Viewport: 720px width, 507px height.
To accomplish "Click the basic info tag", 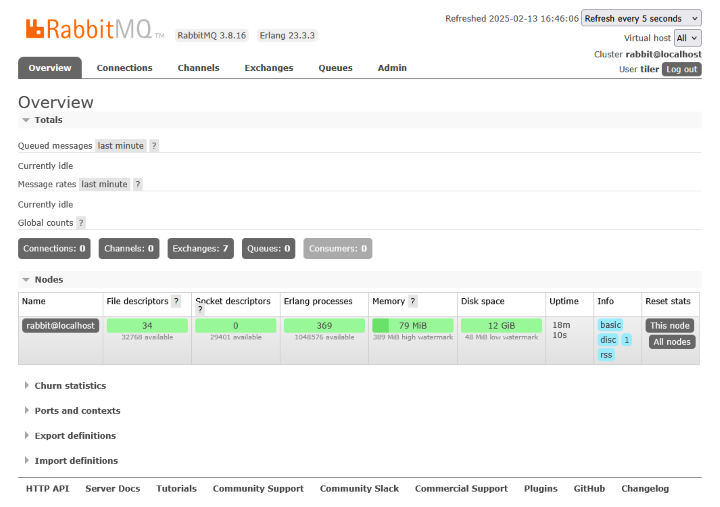I will 610,325.
